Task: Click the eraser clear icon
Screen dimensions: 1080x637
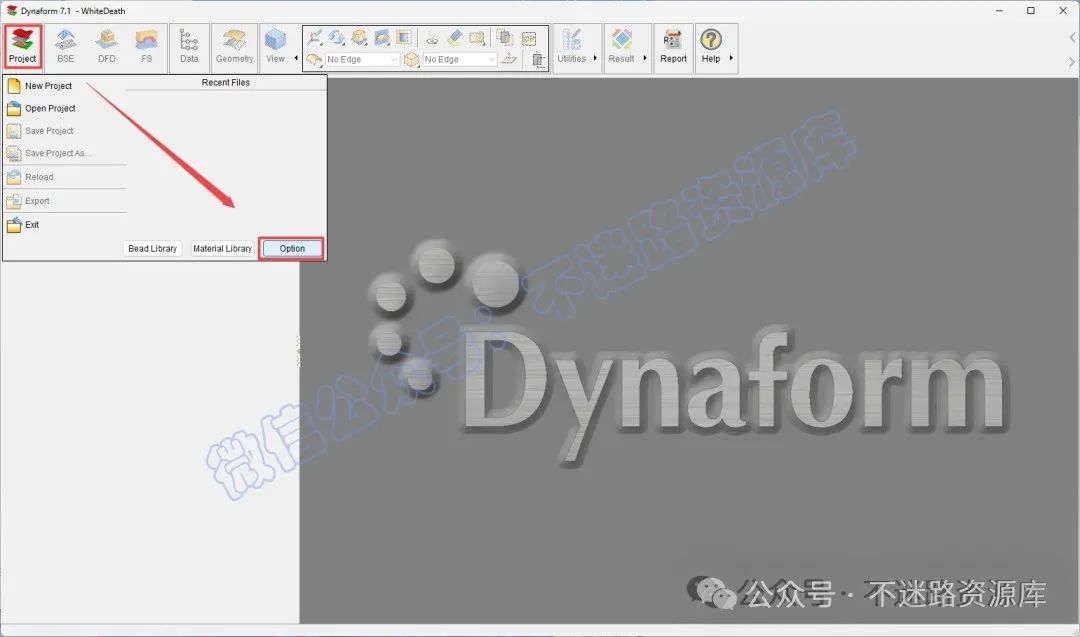Action: (455, 37)
